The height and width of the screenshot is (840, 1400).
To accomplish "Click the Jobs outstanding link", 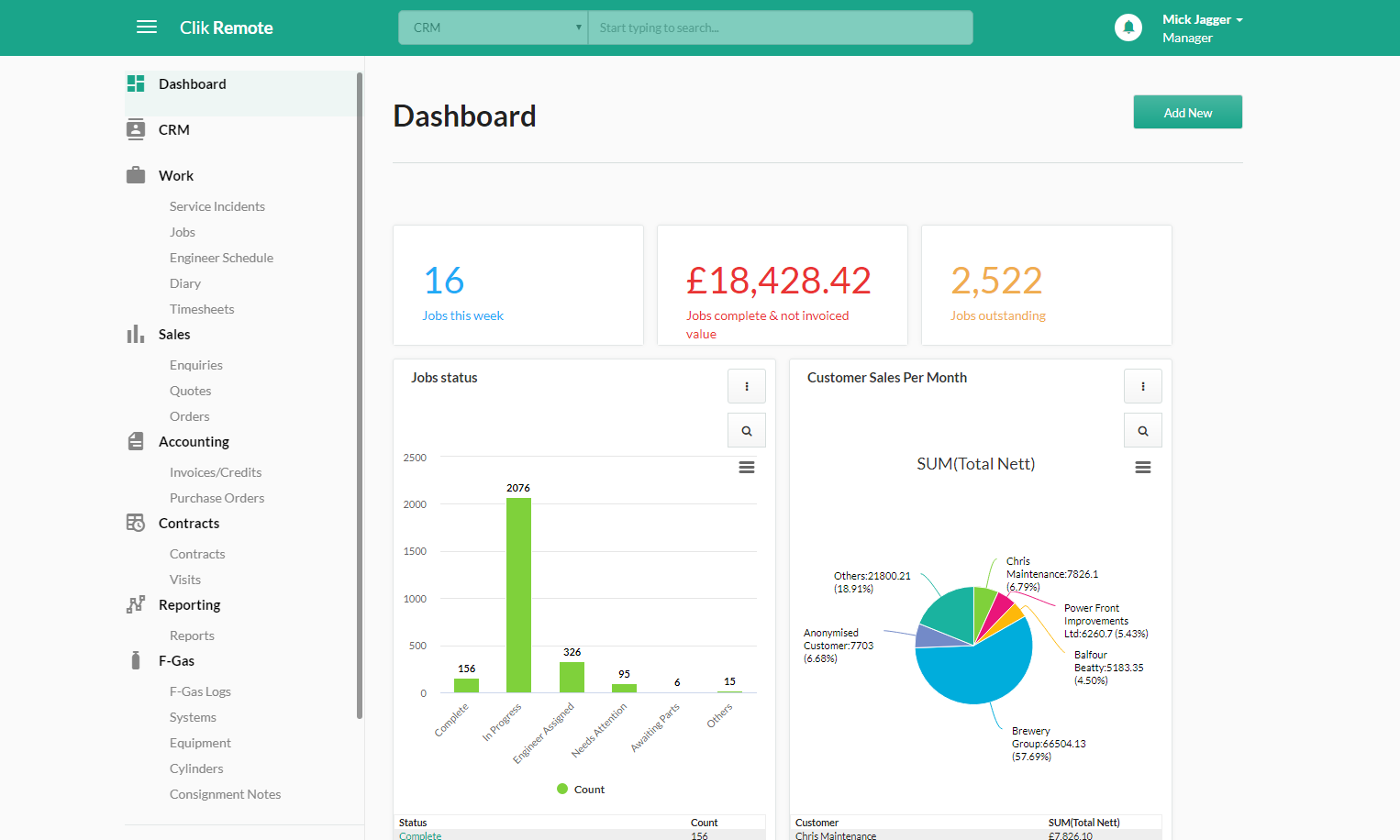I will (998, 315).
